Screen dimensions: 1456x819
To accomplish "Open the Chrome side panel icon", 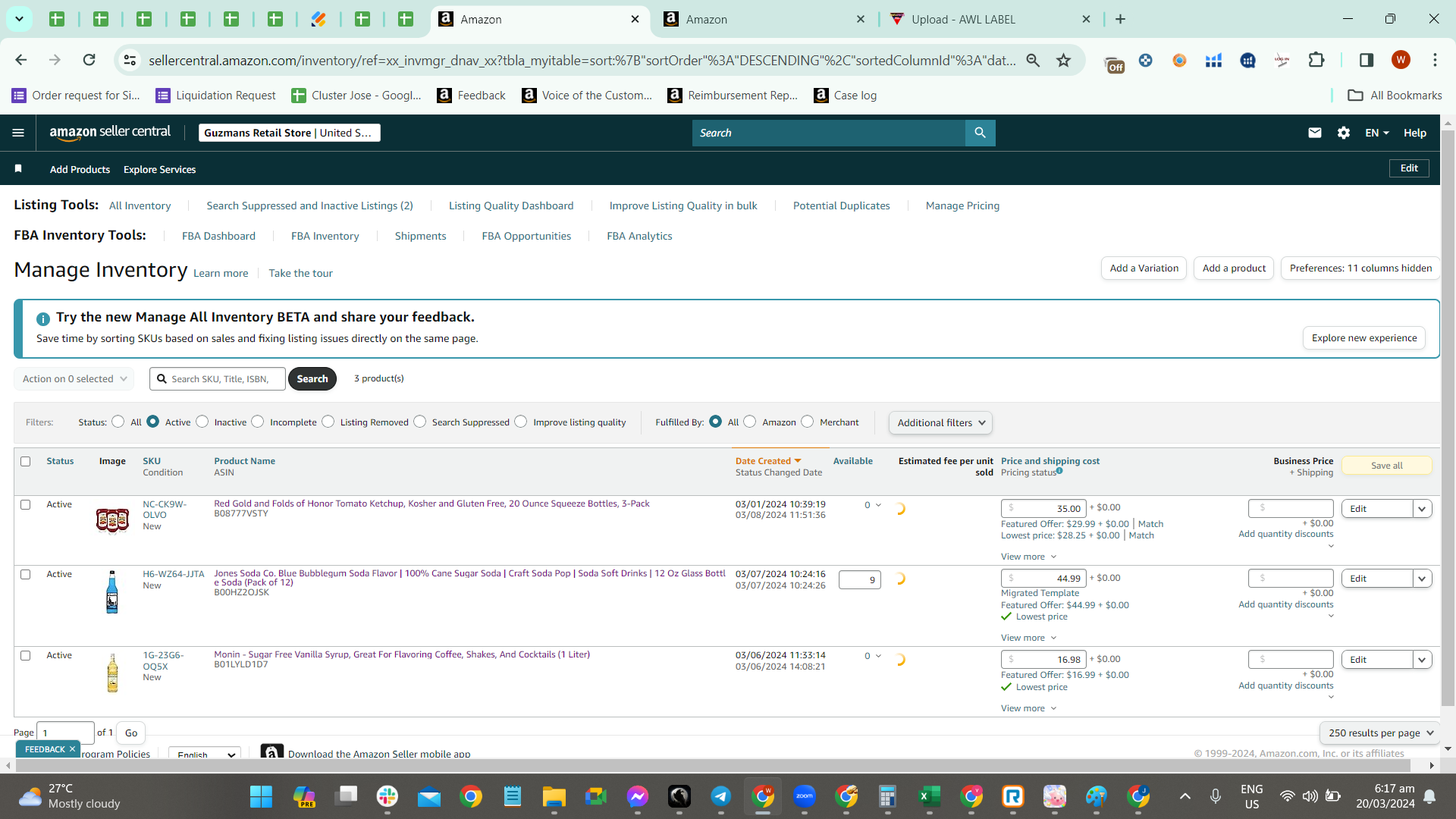I will click(1367, 60).
